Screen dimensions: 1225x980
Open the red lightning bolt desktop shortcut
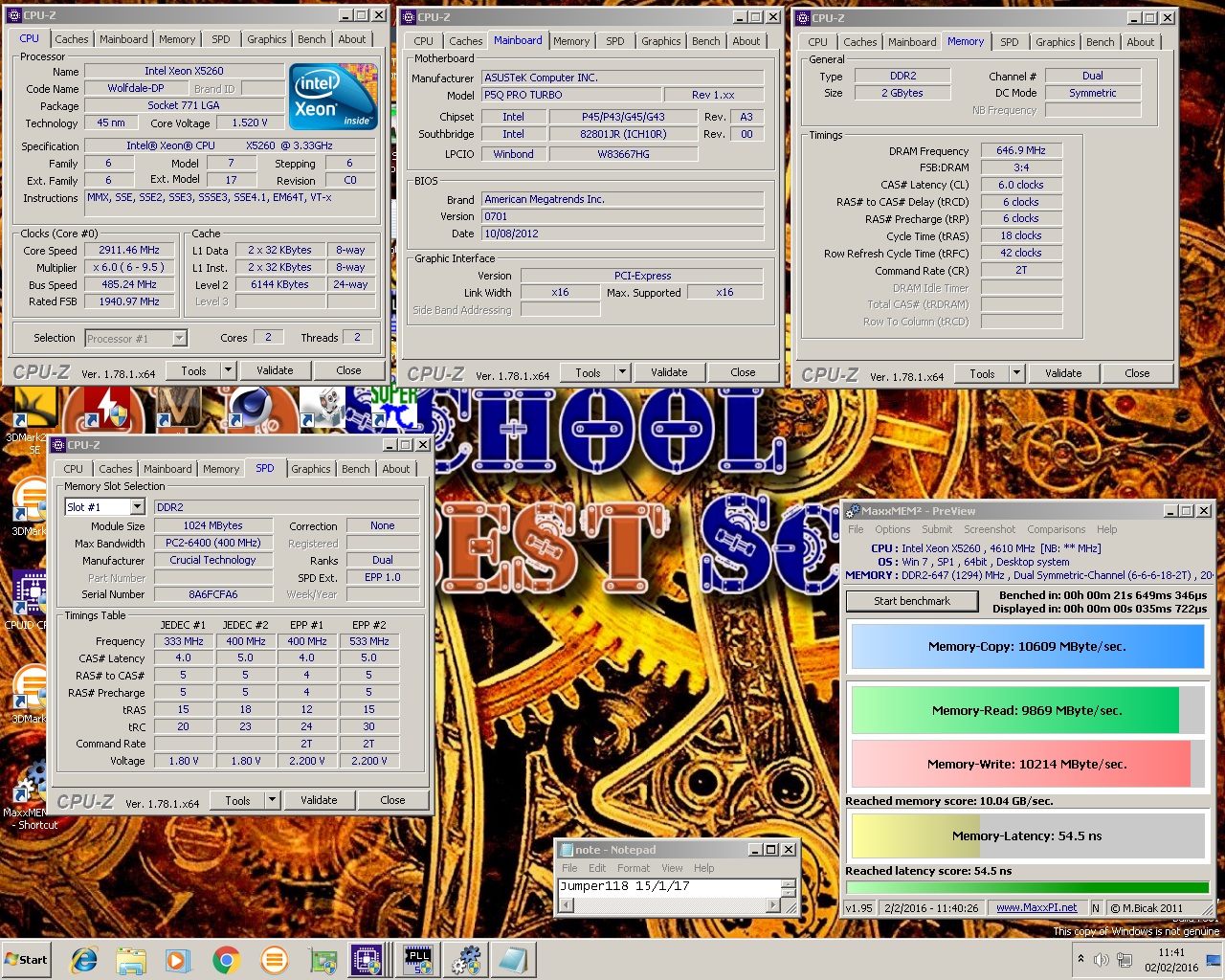107,408
